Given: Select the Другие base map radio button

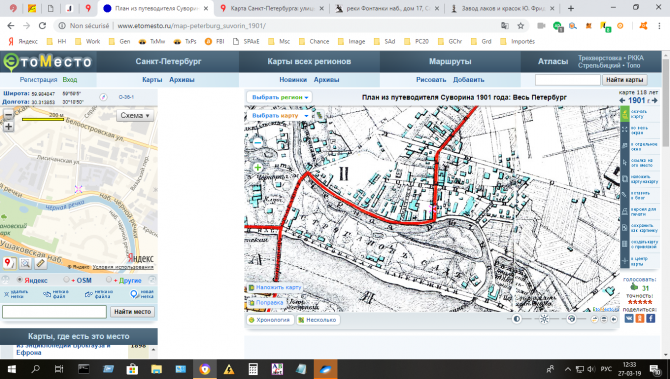Looking at the screenshot, I should [109, 280].
